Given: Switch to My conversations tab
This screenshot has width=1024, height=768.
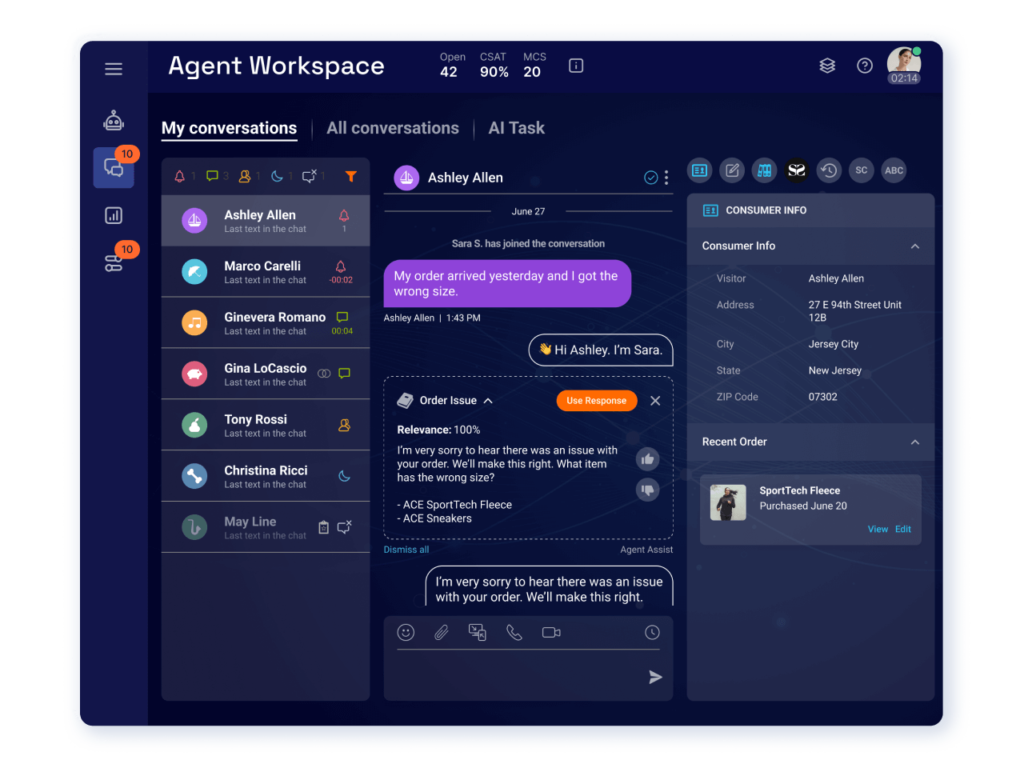Looking at the screenshot, I should (229, 128).
